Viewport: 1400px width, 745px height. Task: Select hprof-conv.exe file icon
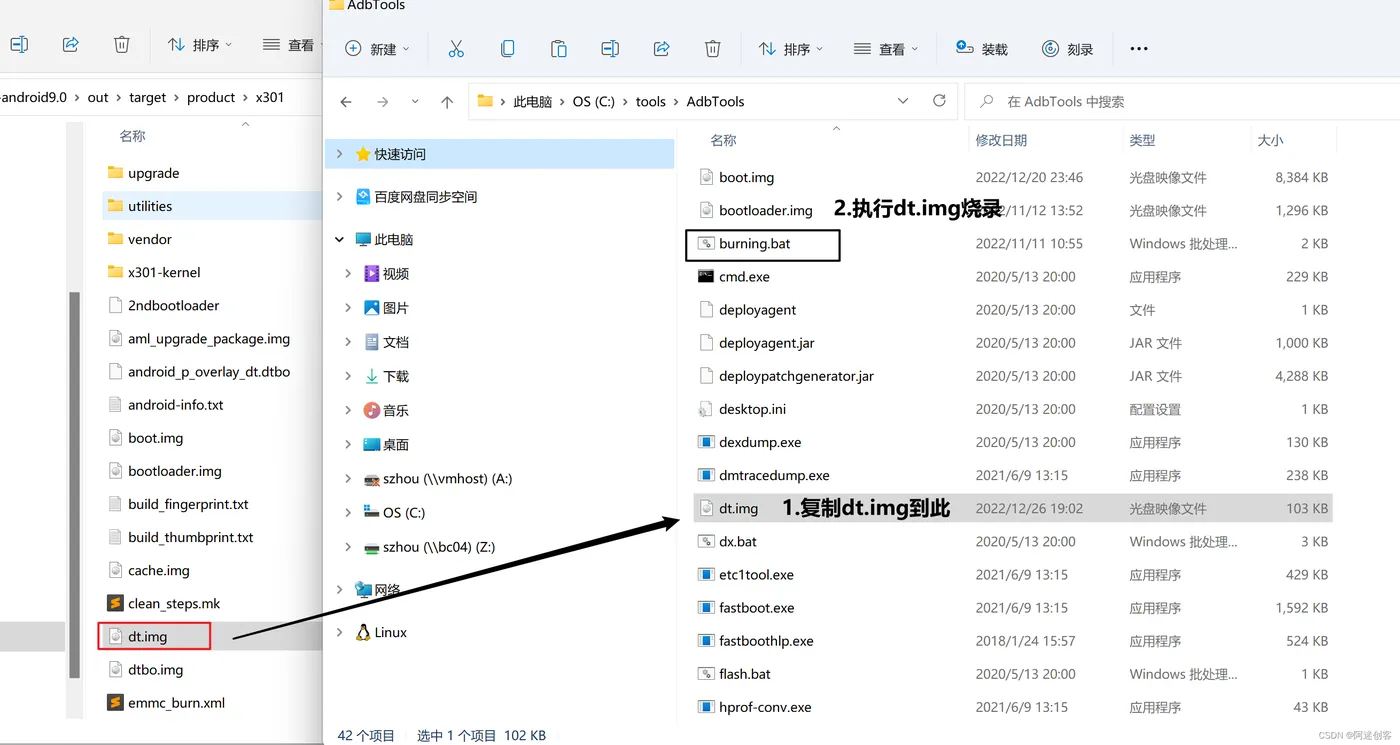coord(706,707)
